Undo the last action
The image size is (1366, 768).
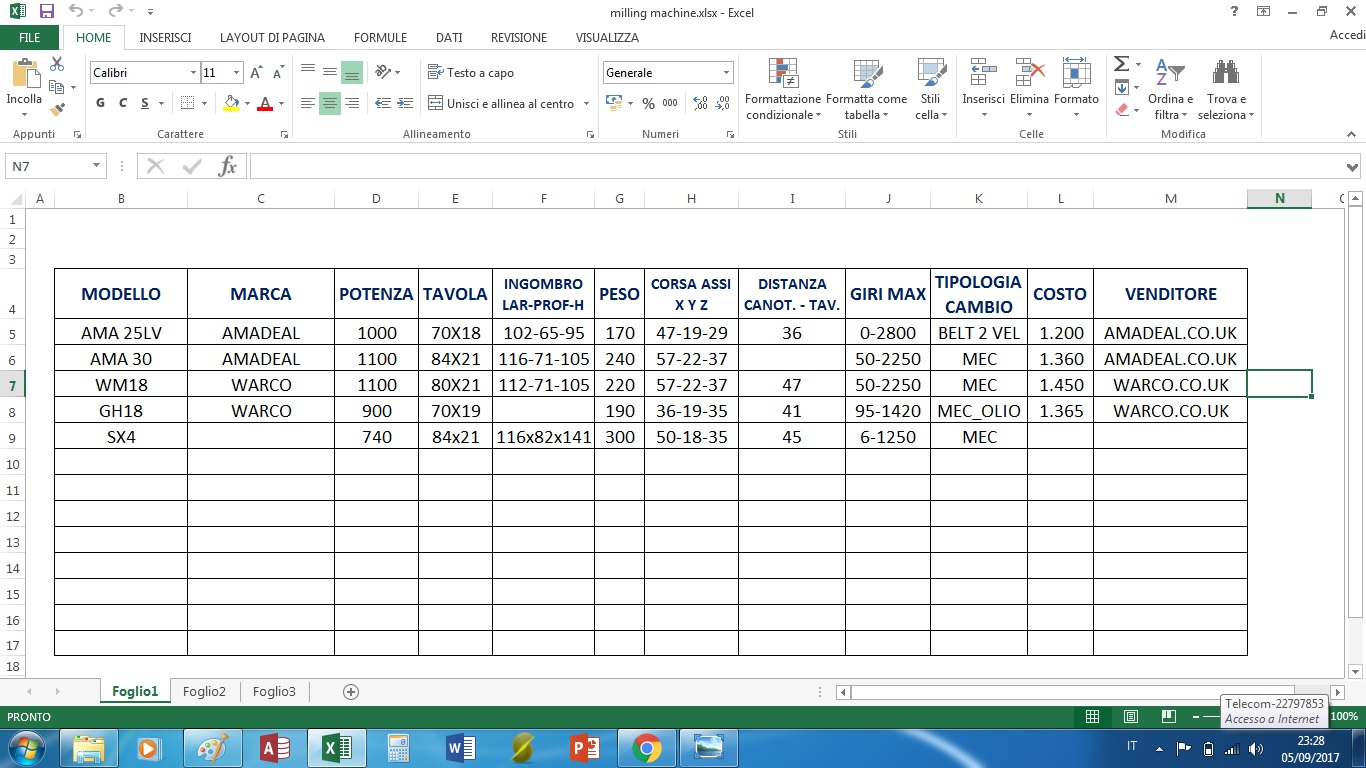click(76, 12)
